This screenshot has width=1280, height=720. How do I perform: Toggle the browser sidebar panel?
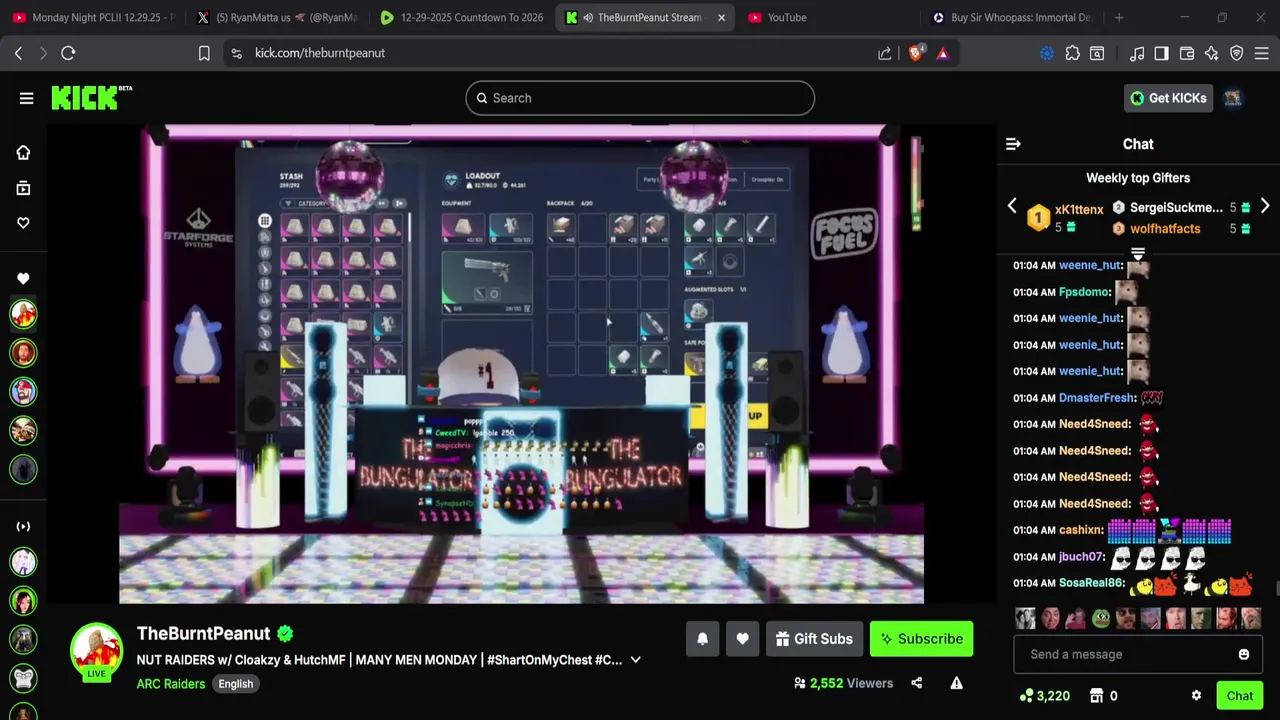[x=1161, y=53]
